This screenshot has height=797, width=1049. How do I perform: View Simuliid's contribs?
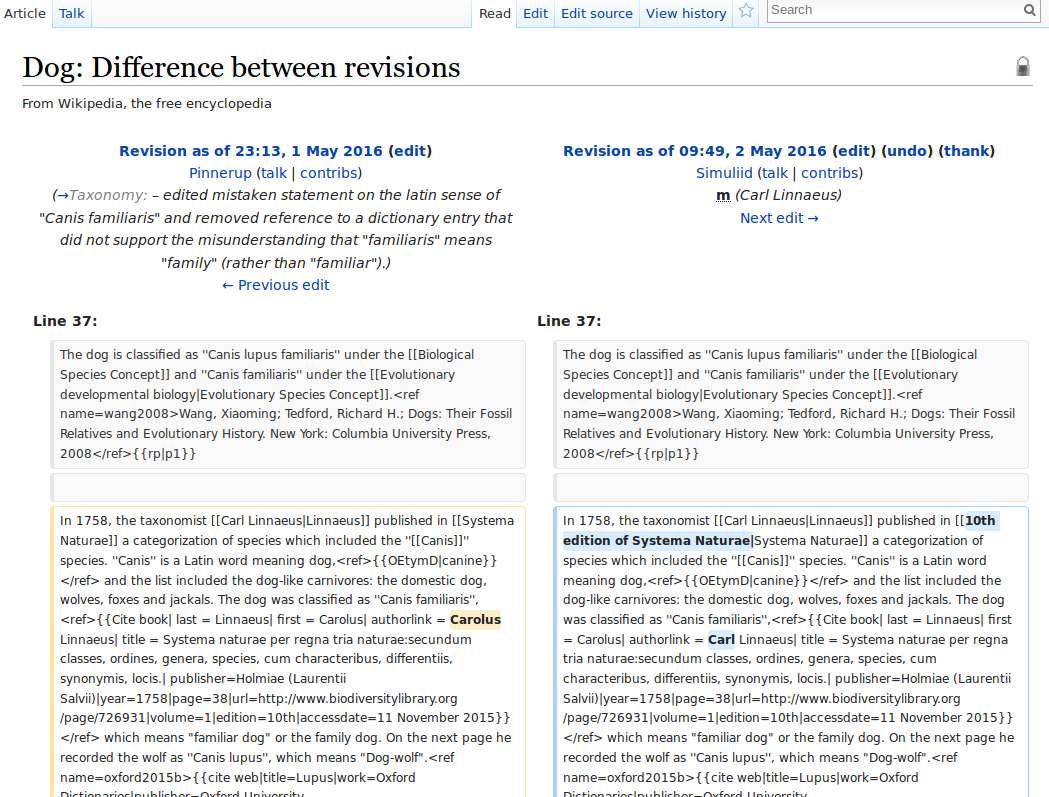pos(830,173)
